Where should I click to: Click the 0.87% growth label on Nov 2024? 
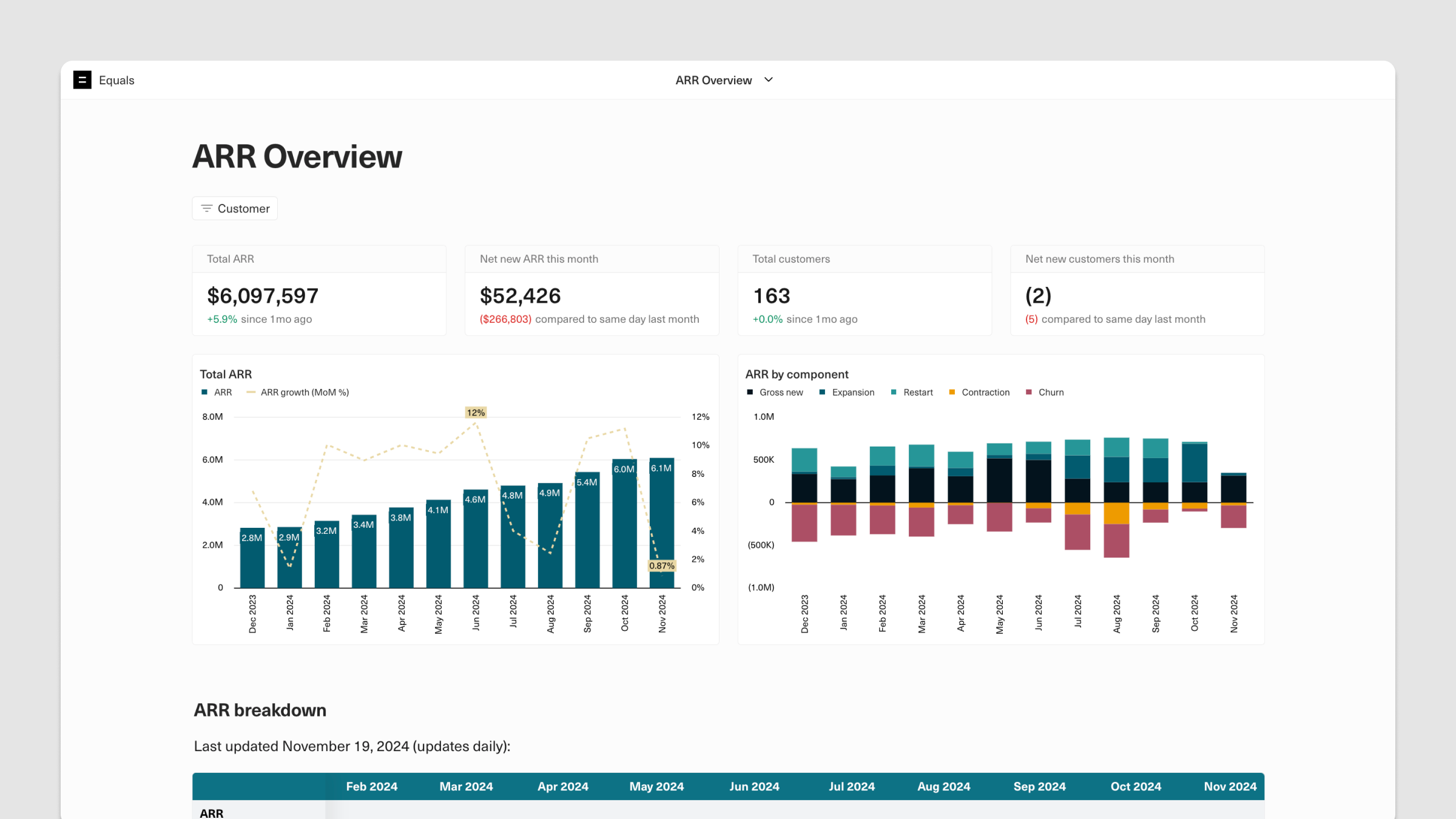point(661,566)
